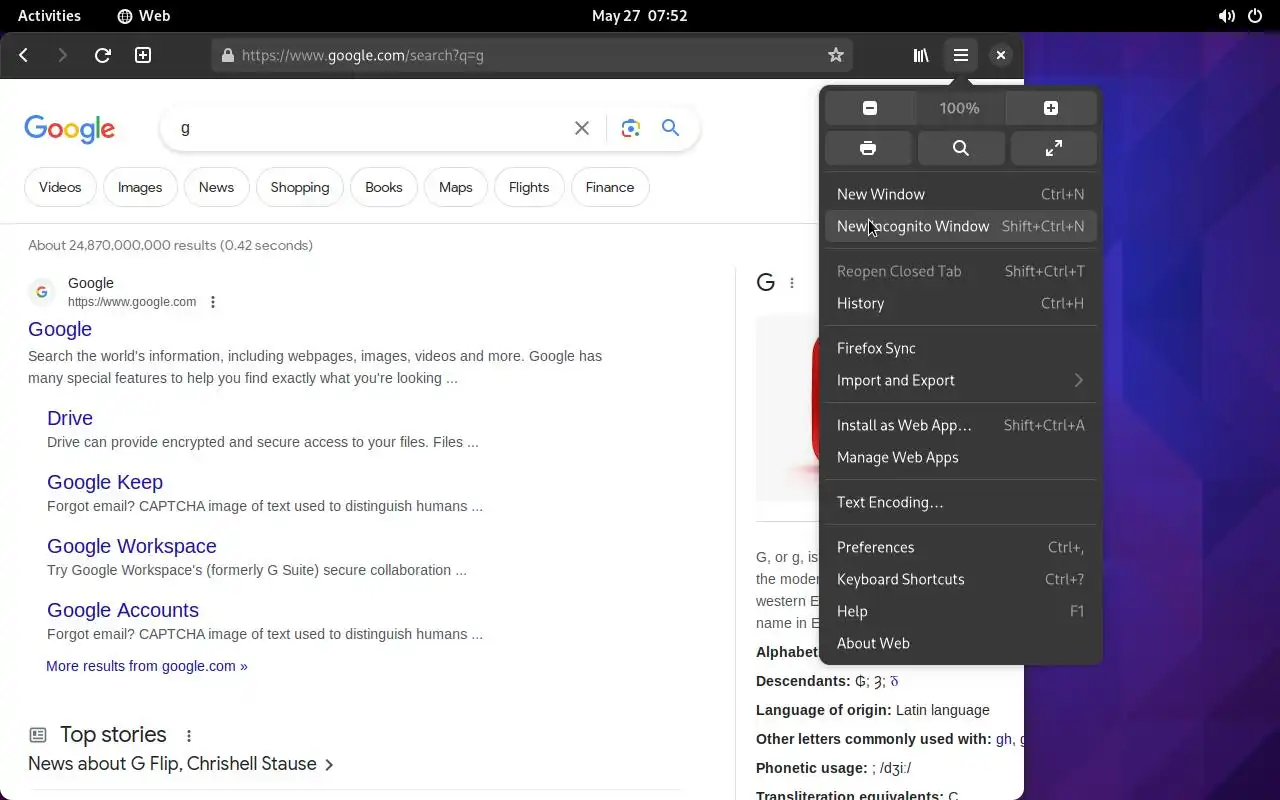This screenshot has height=800, width=1280.
Task: Switch to Finance results
Action: coord(610,187)
